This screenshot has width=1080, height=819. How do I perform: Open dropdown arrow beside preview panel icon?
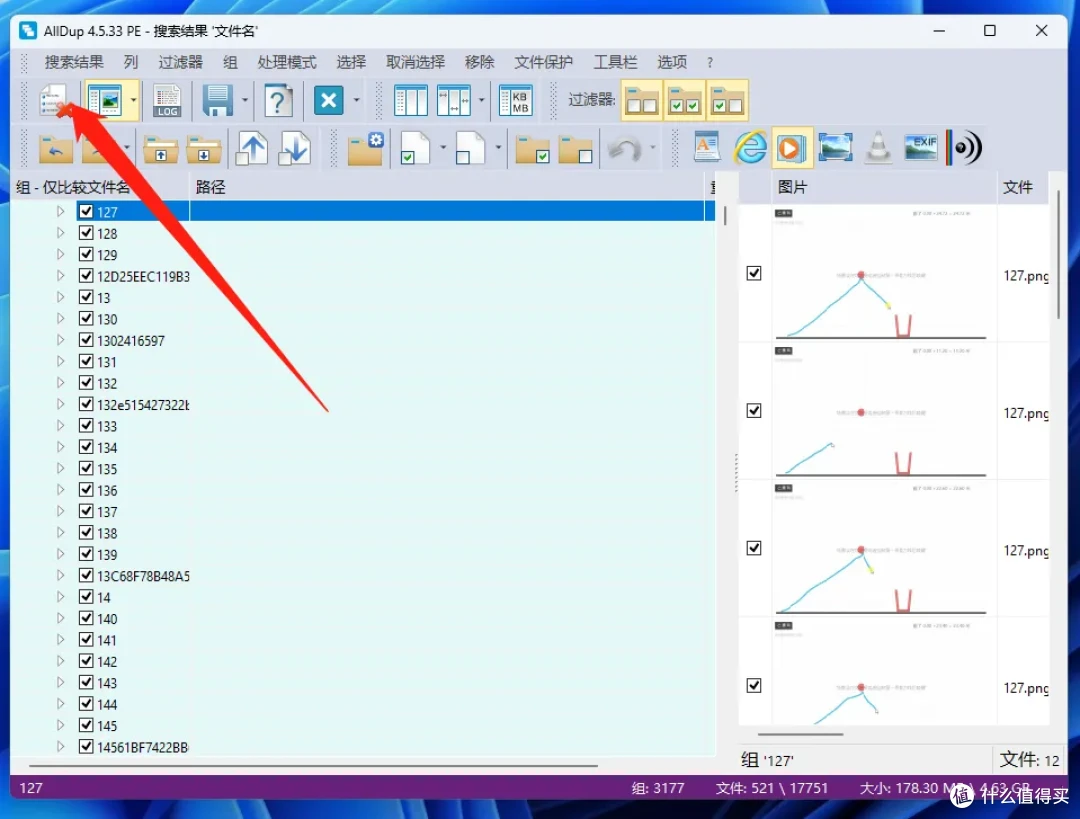coord(133,101)
